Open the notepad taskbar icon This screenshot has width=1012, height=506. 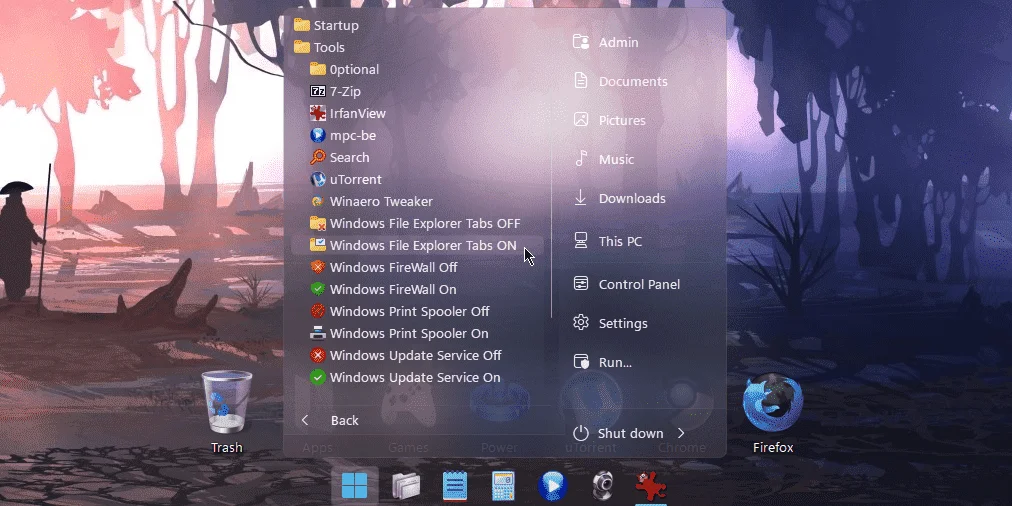(455, 485)
